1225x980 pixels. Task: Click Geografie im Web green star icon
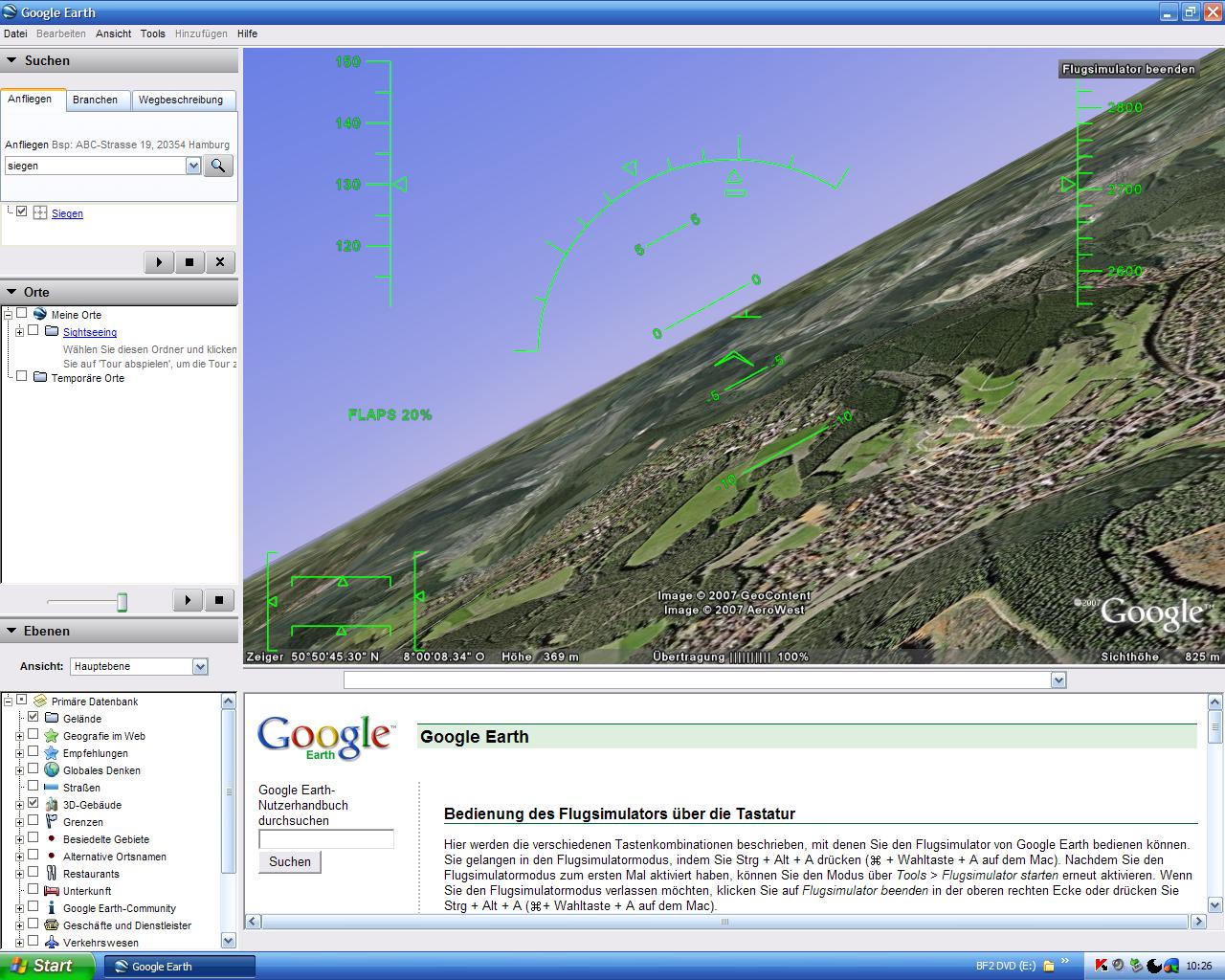[52, 735]
